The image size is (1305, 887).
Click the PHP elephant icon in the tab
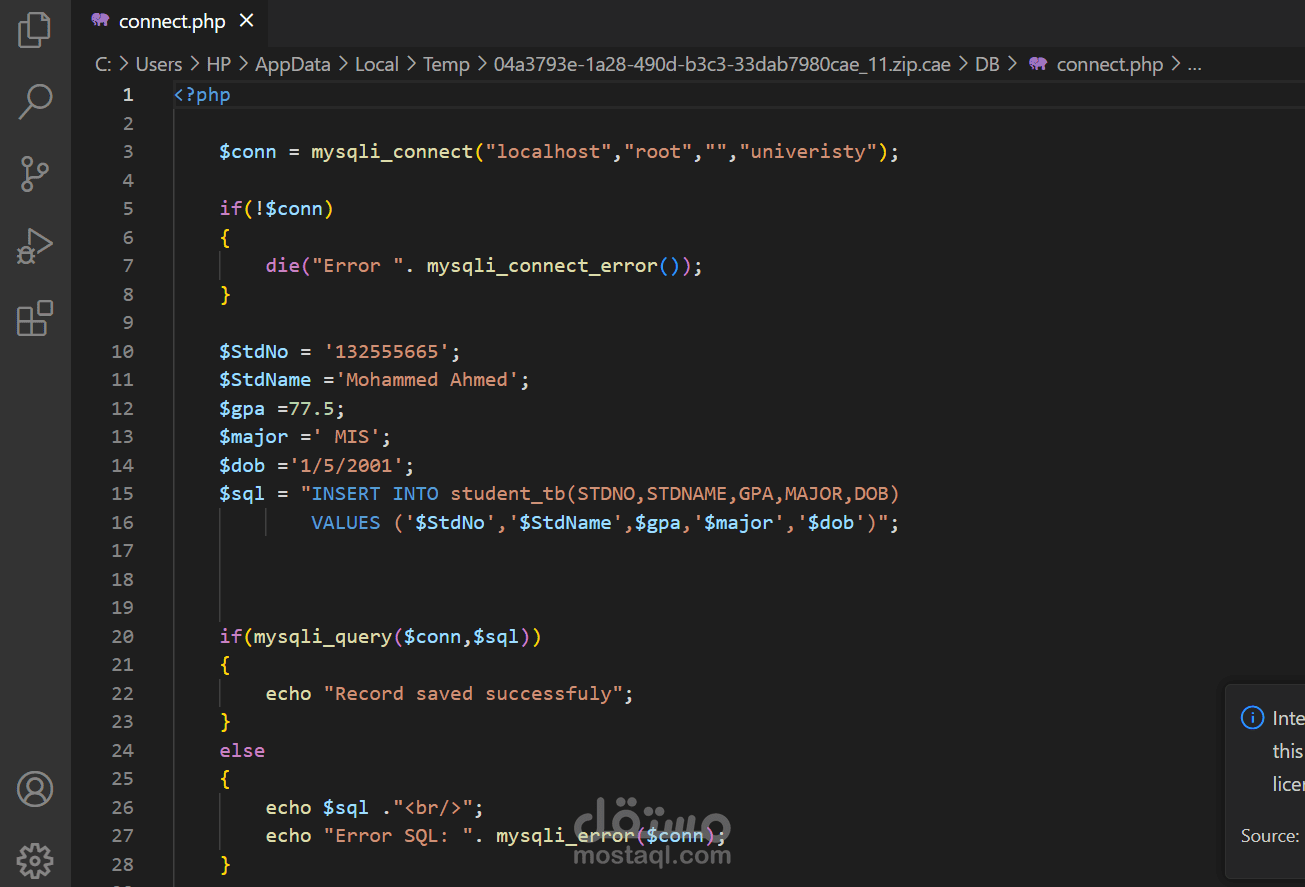(99, 21)
